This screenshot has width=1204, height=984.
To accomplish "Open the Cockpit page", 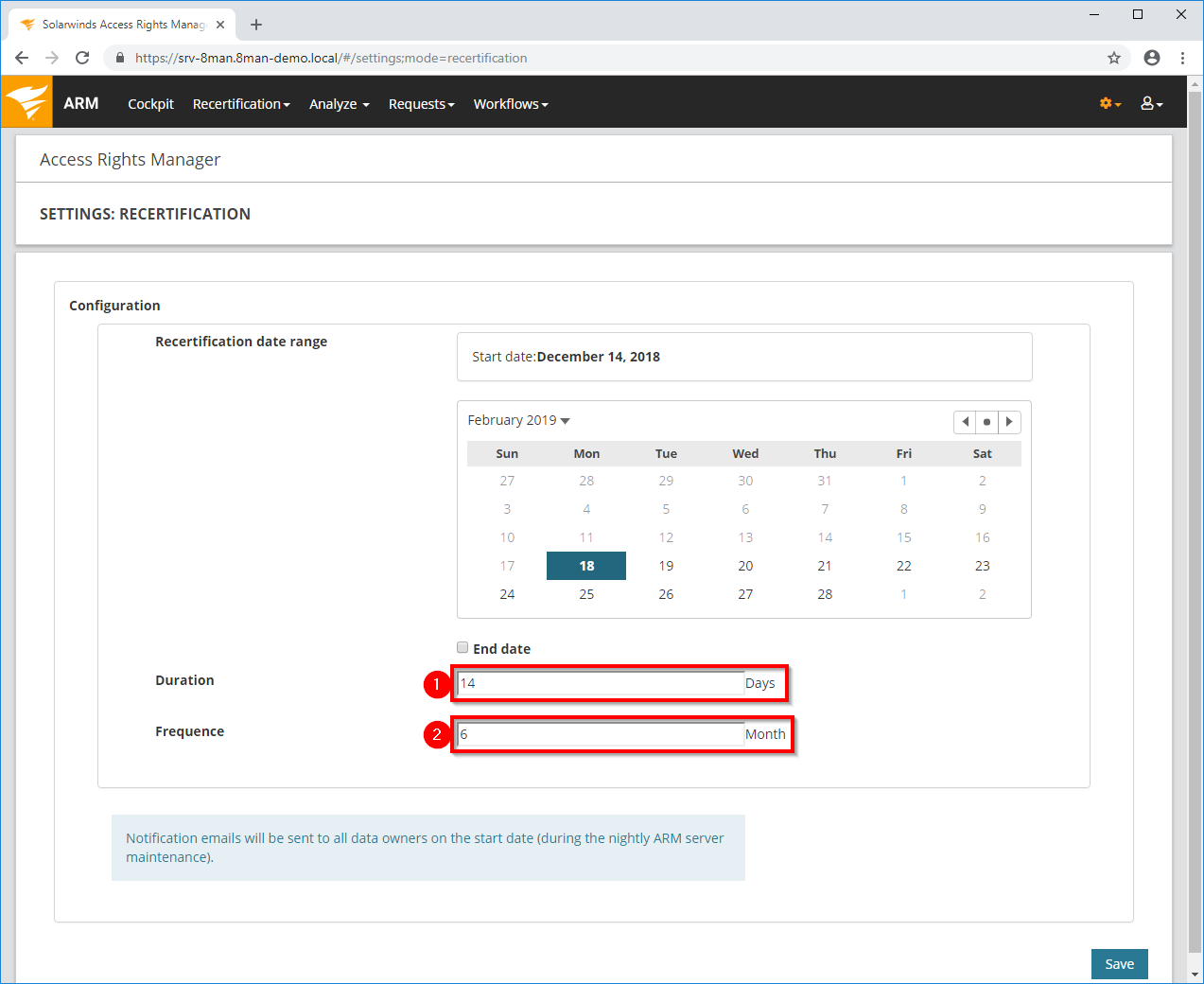I will pos(150,104).
